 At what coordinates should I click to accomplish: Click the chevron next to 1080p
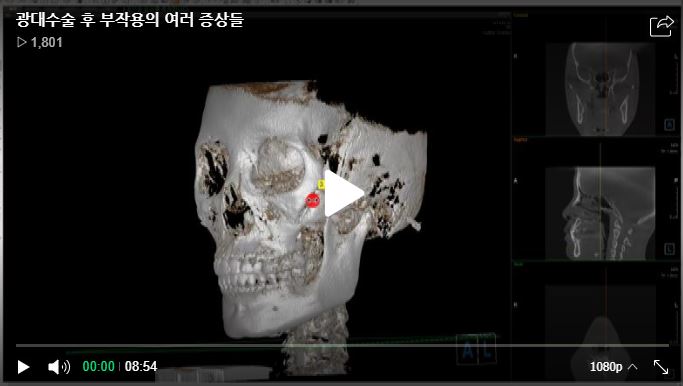[632, 367]
